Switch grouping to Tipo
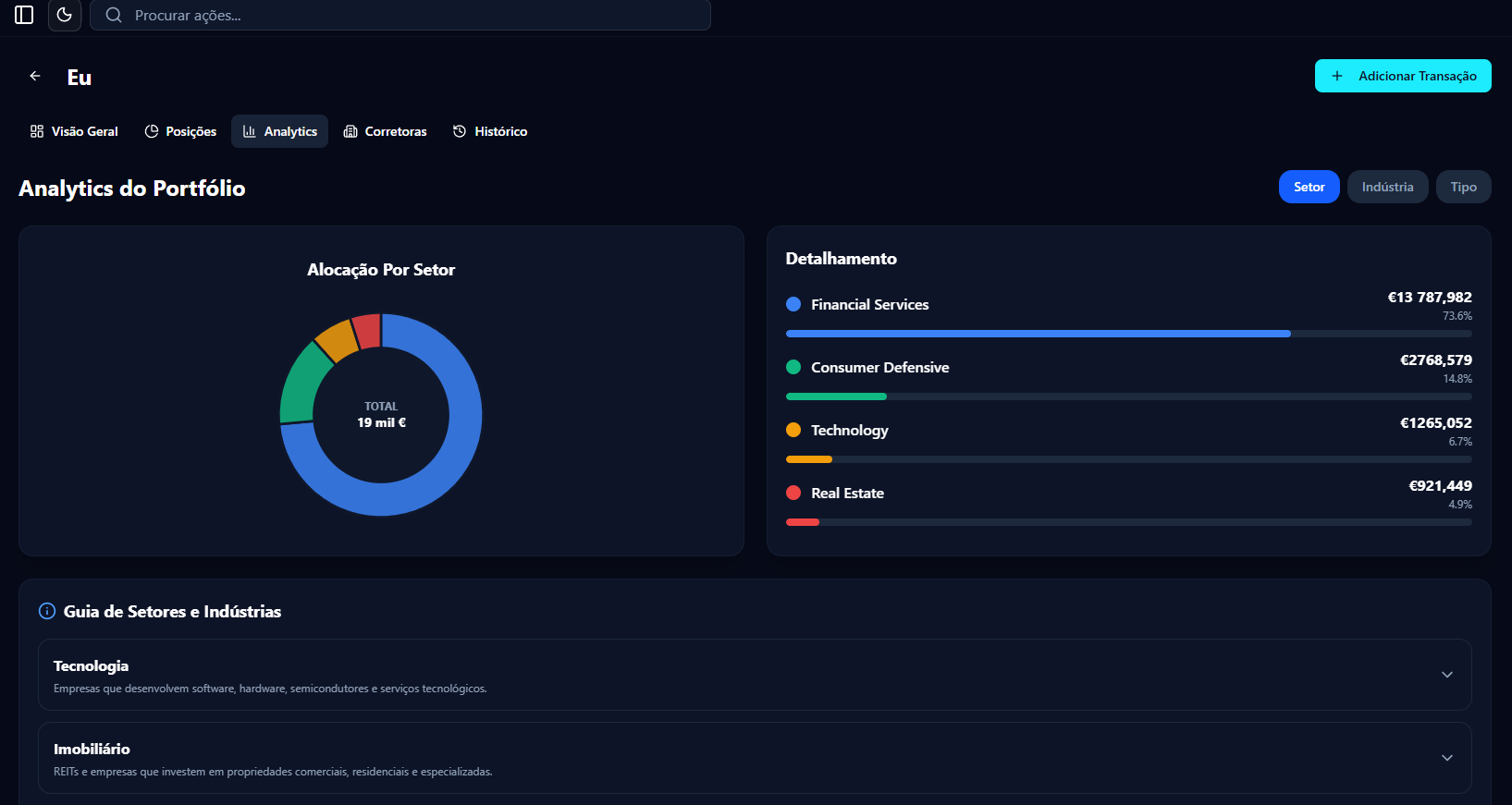 (x=1464, y=187)
